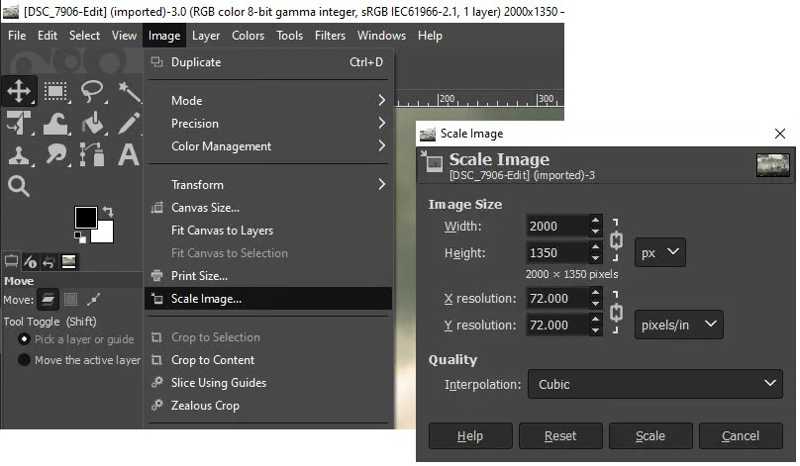Expand the Mode submenu
800x466 pixels.
coord(268,101)
